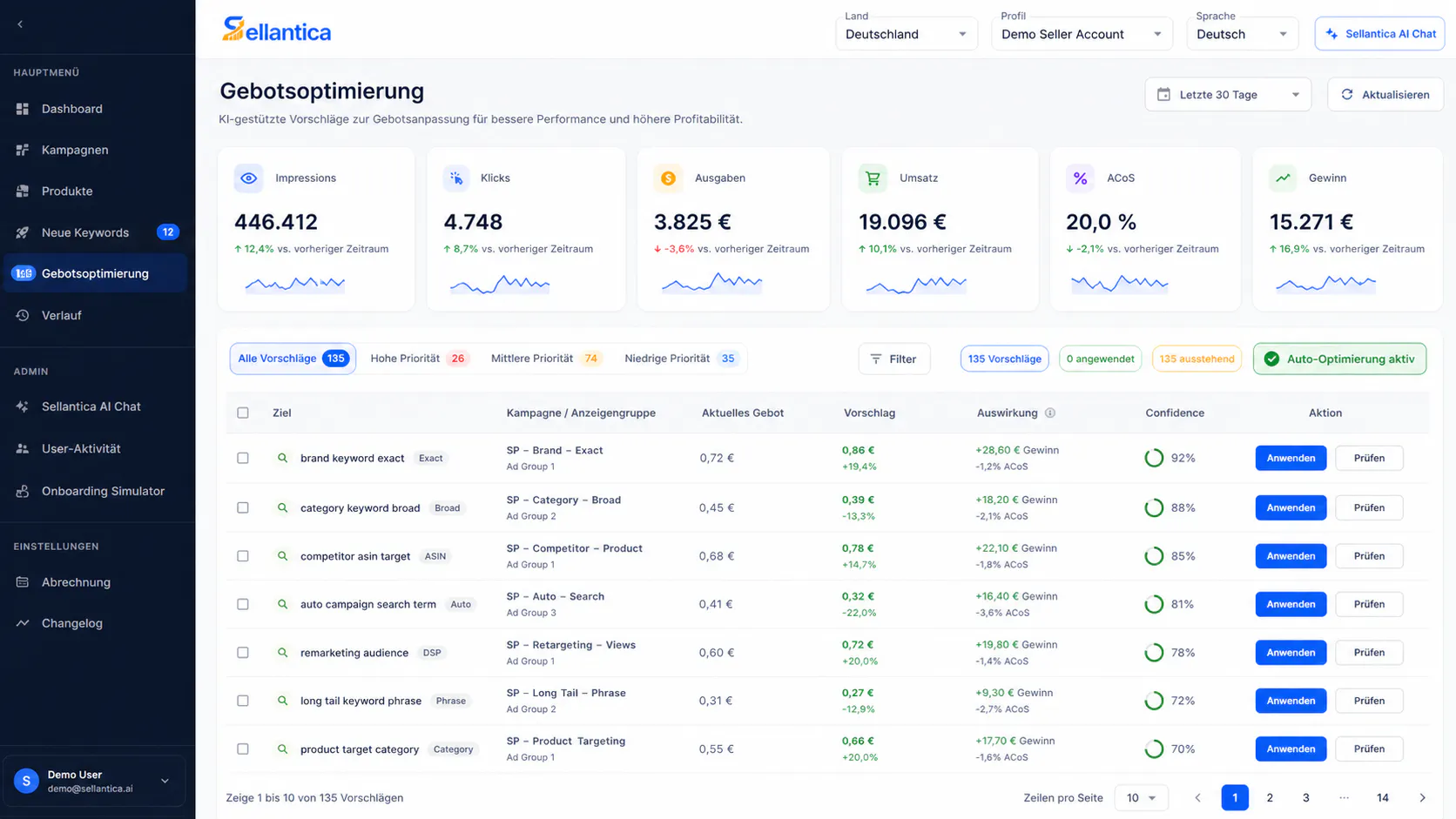Click the Ausgaben coin icon
This screenshot has width=1456, height=819.
tap(668, 178)
